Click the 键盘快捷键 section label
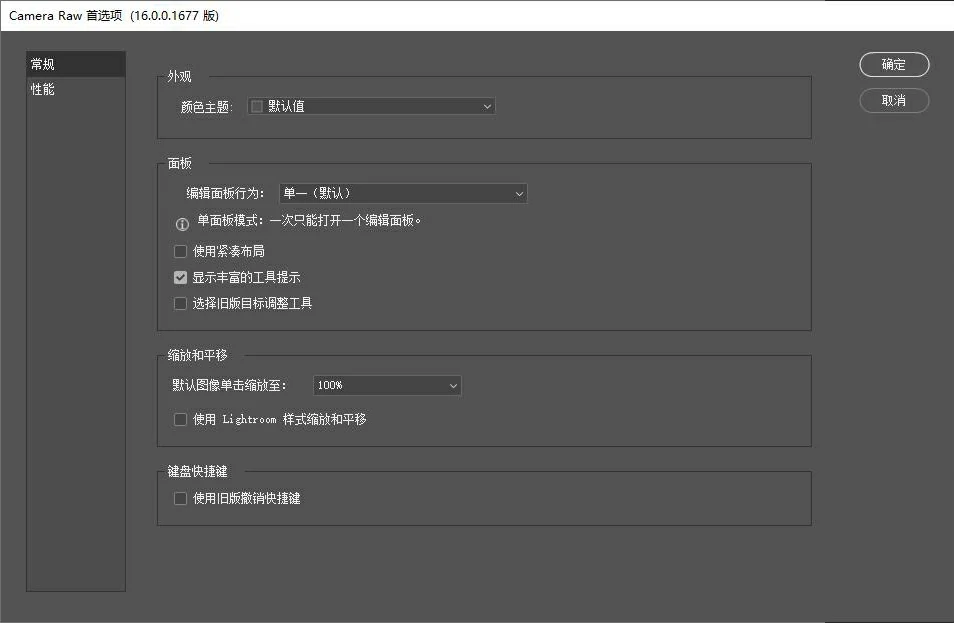This screenshot has height=623, width=954. (197, 471)
